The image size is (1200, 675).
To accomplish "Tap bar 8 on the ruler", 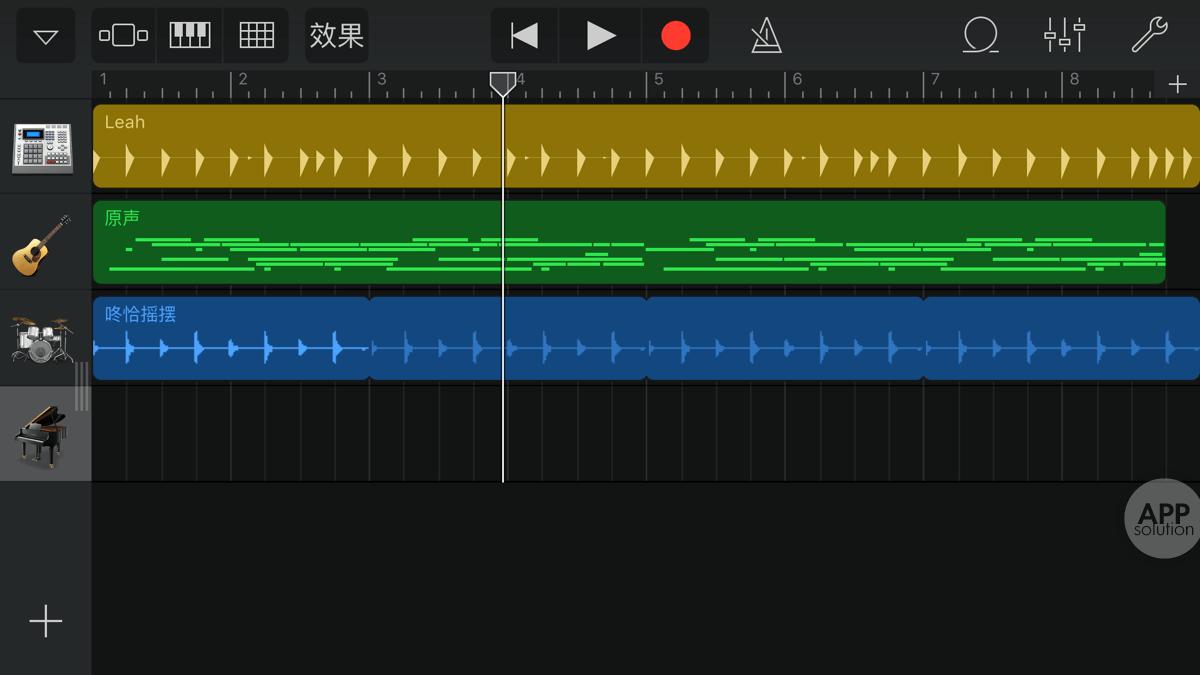I will [x=1074, y=79].
